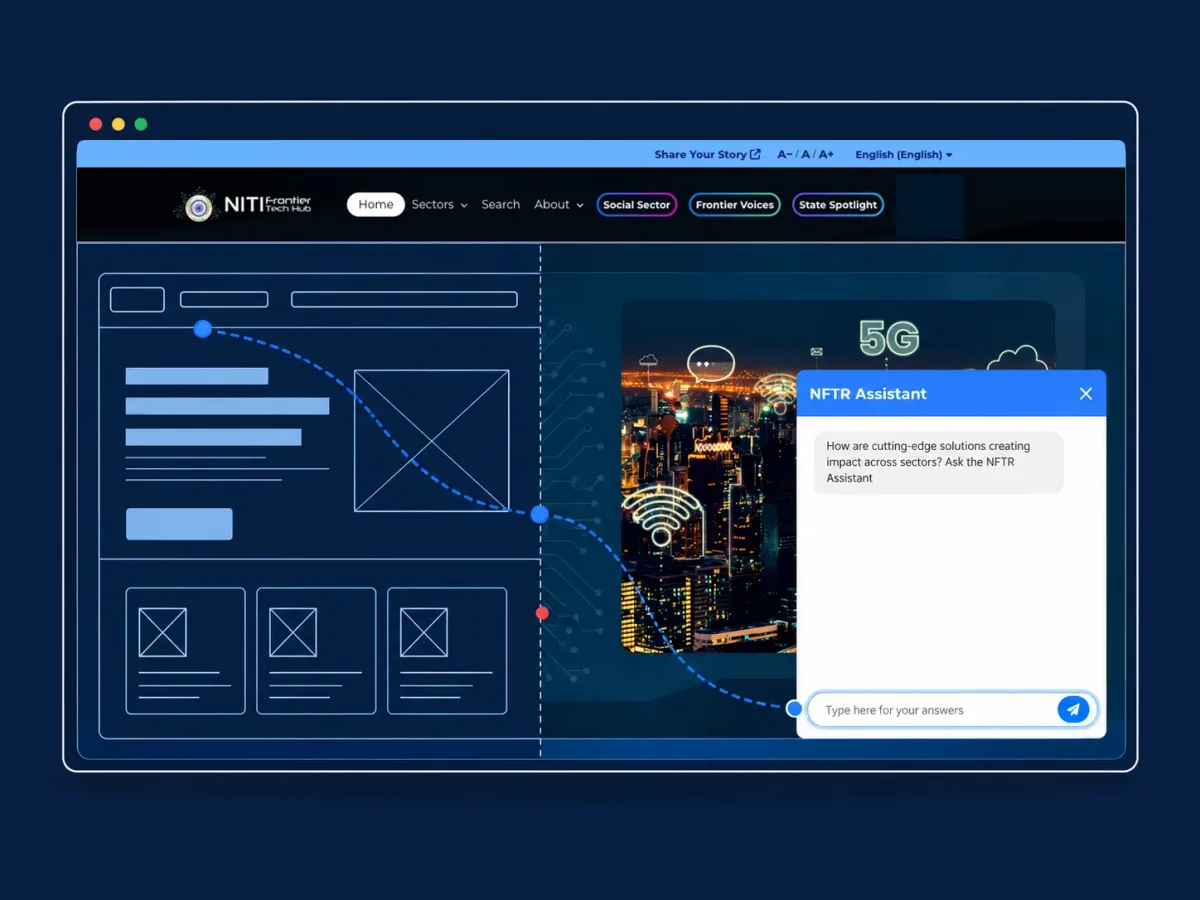Send message with paper plane icon
1200x900 pixels.
pyautogui.click(x=1073, y=710)
